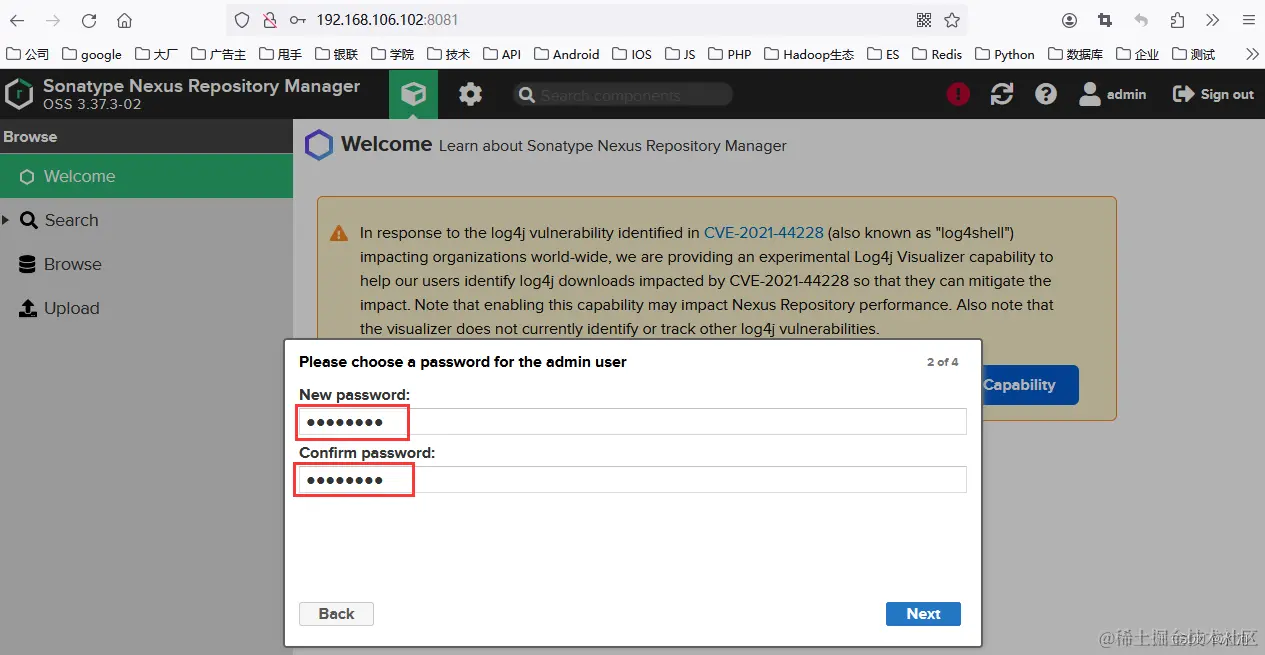Click the admin user icon
This screenshot has height=655, width=1265.
1090,94
